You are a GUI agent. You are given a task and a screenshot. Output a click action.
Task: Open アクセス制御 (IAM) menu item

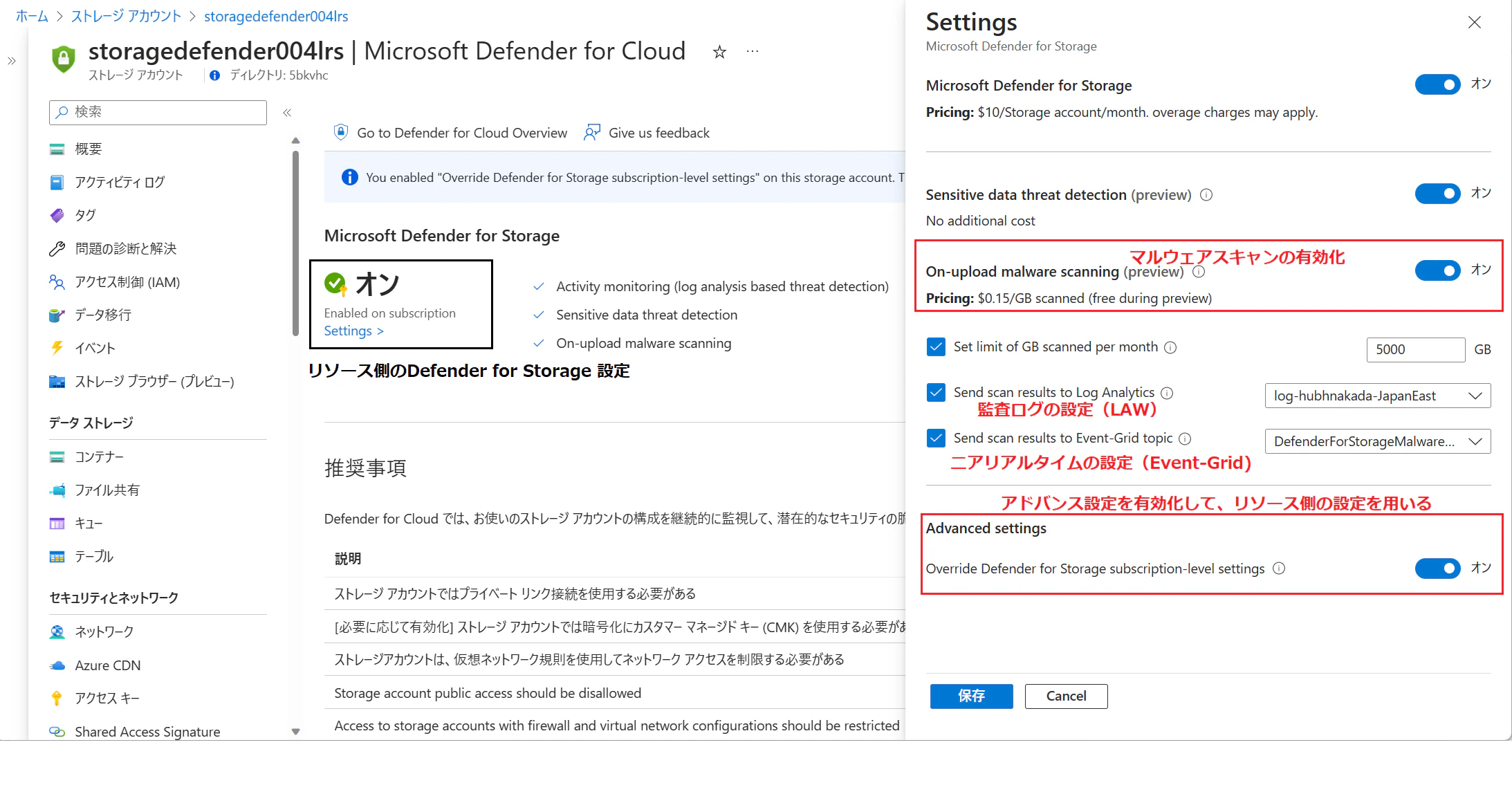pos(127,282)
